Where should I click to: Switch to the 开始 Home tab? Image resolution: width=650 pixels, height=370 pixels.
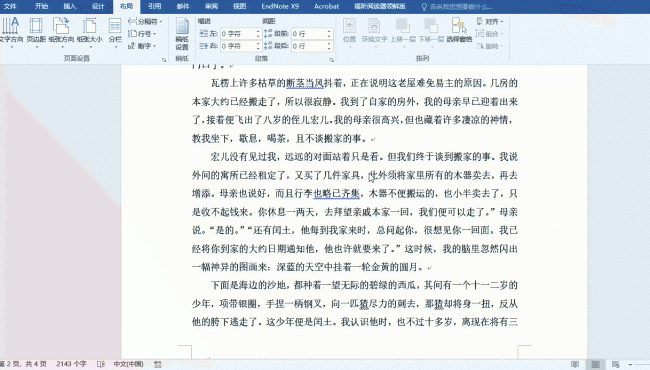coord(41,6)
